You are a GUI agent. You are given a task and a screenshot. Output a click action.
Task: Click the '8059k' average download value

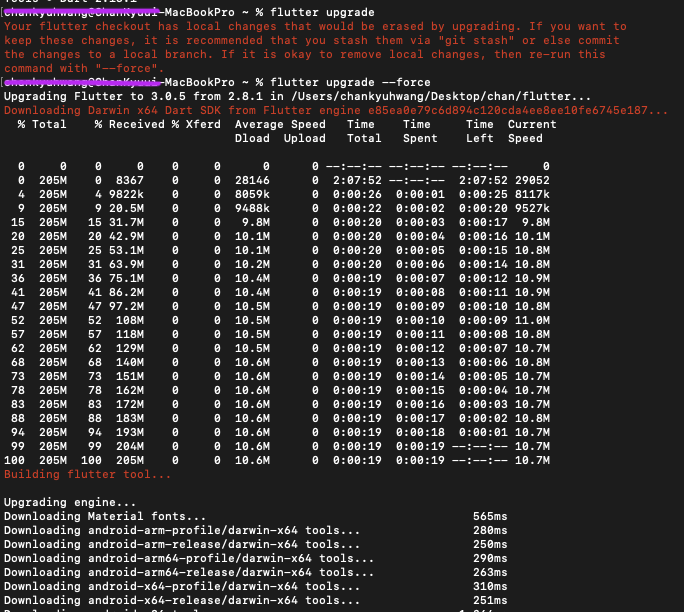click(252, 194)
